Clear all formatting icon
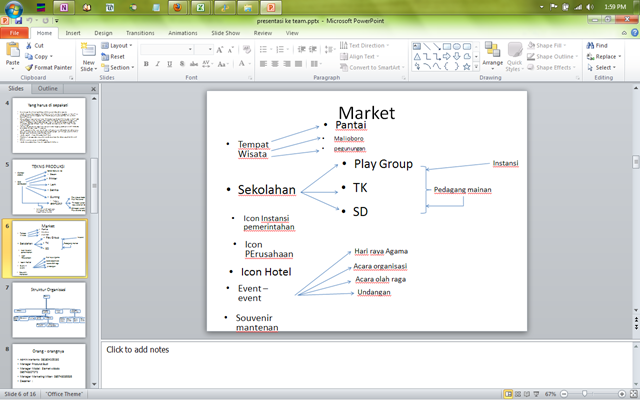640x400 pixels. pyautogui.click(x=247, y=50)
